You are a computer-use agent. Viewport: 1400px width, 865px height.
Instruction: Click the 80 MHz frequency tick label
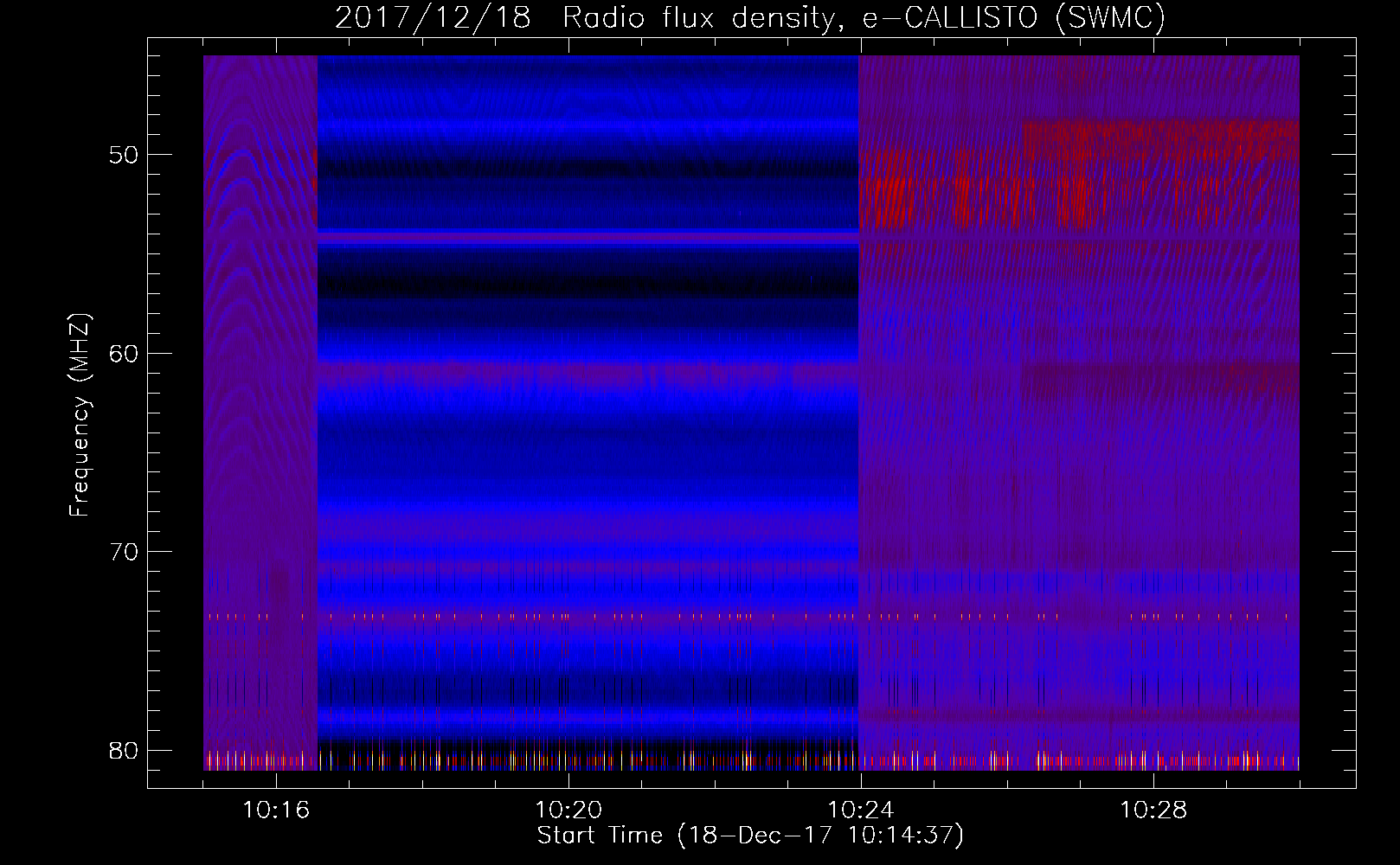point(125,750)
